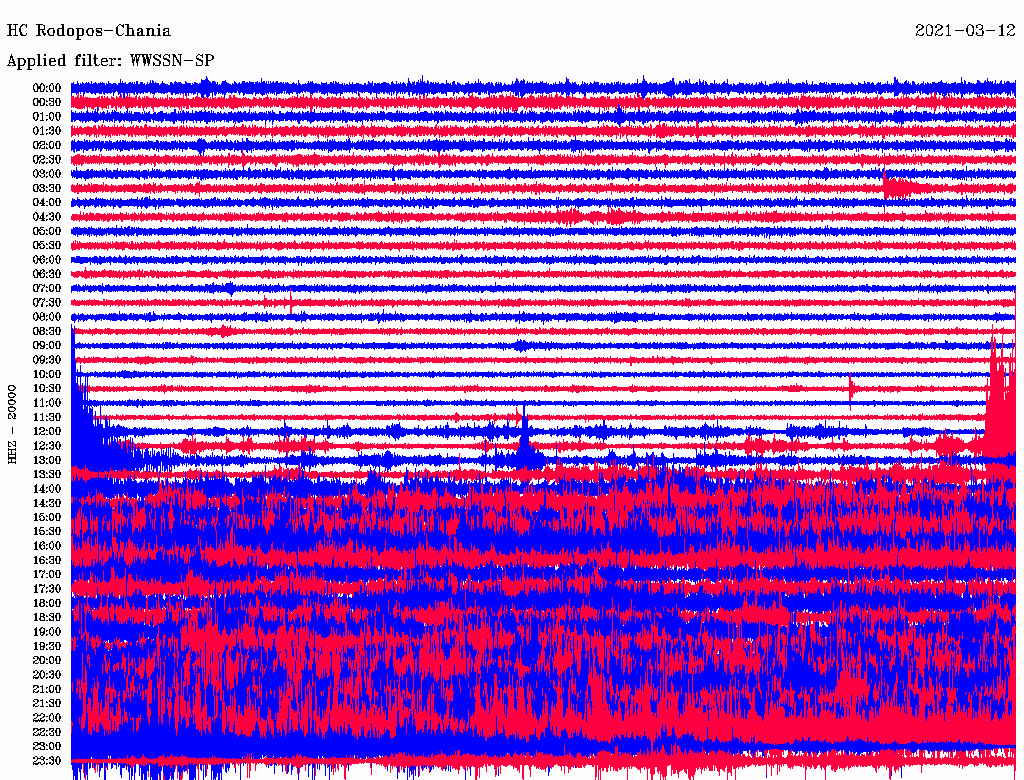Image resolution: width=1024 pixels, height=780 pixels.
Task: Click the '14:30' time label
Action: coord(47,503)
